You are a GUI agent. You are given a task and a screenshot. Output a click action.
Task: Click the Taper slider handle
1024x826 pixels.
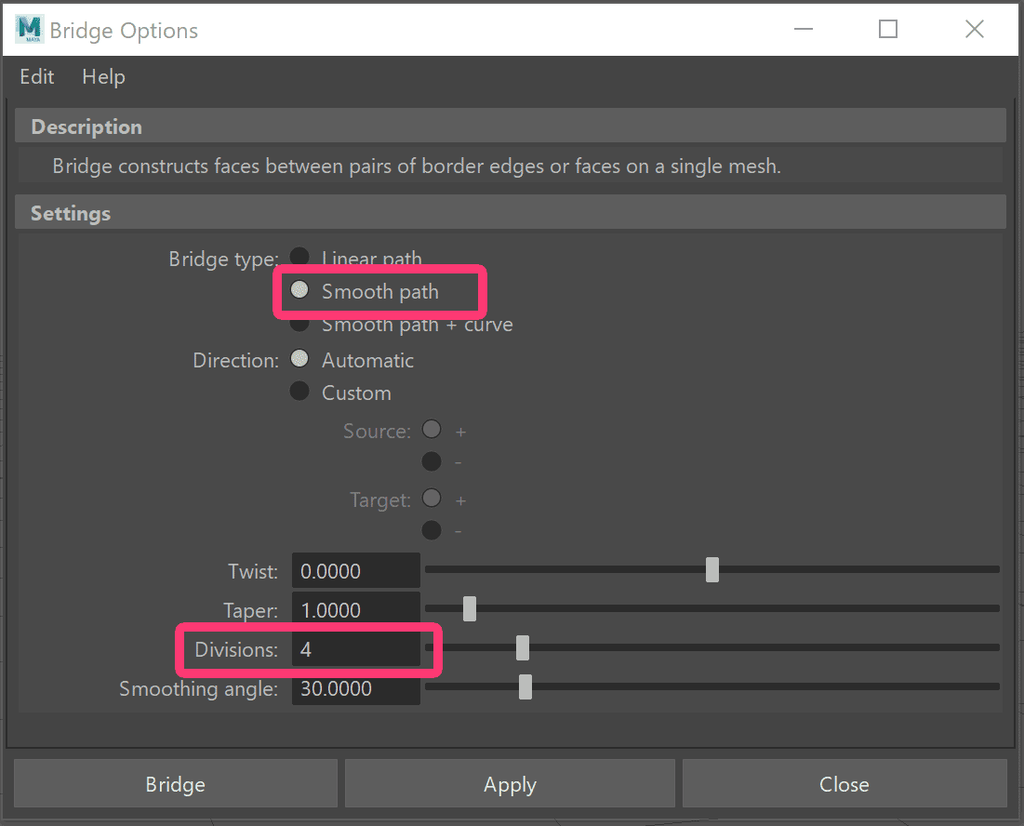pyautogui.click(x=469, y=609)
